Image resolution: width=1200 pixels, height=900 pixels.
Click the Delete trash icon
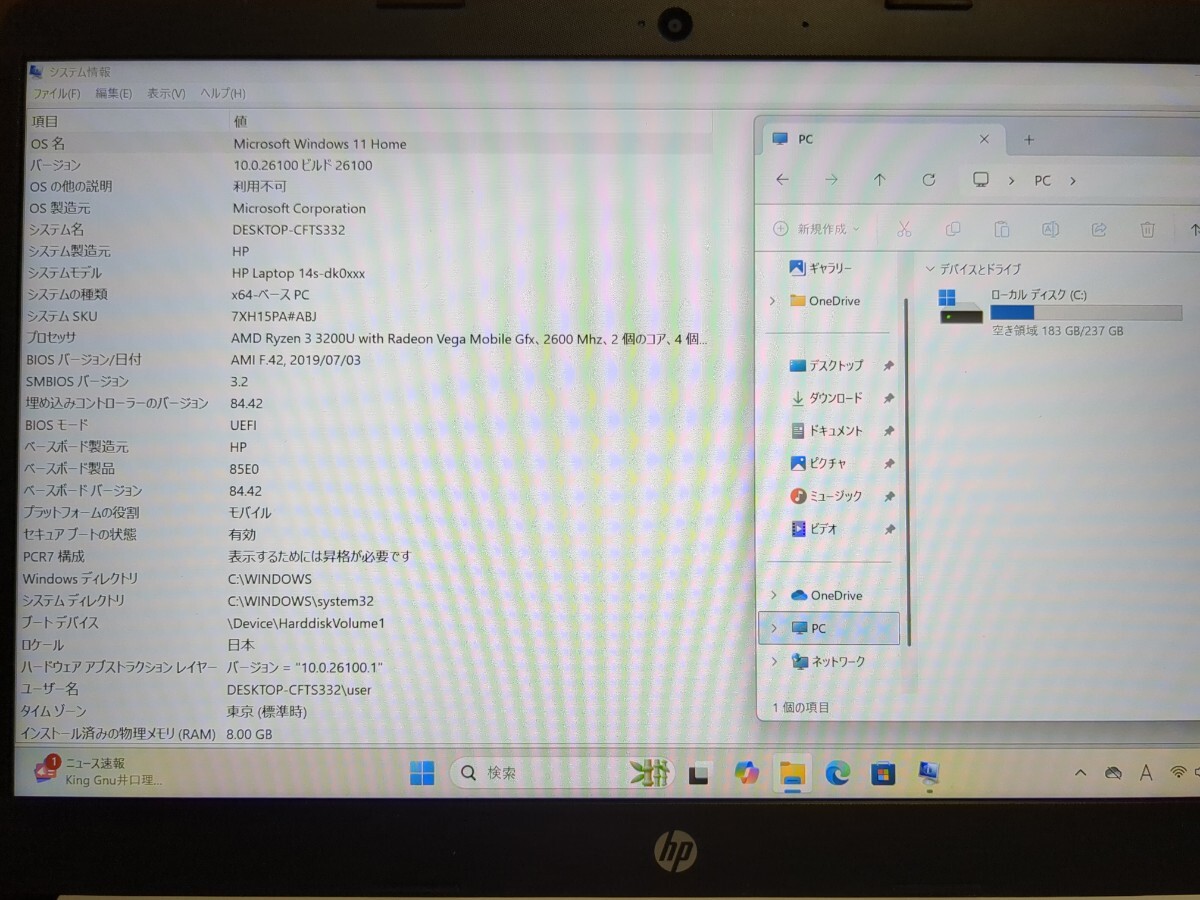click(x=1147, y=229)
